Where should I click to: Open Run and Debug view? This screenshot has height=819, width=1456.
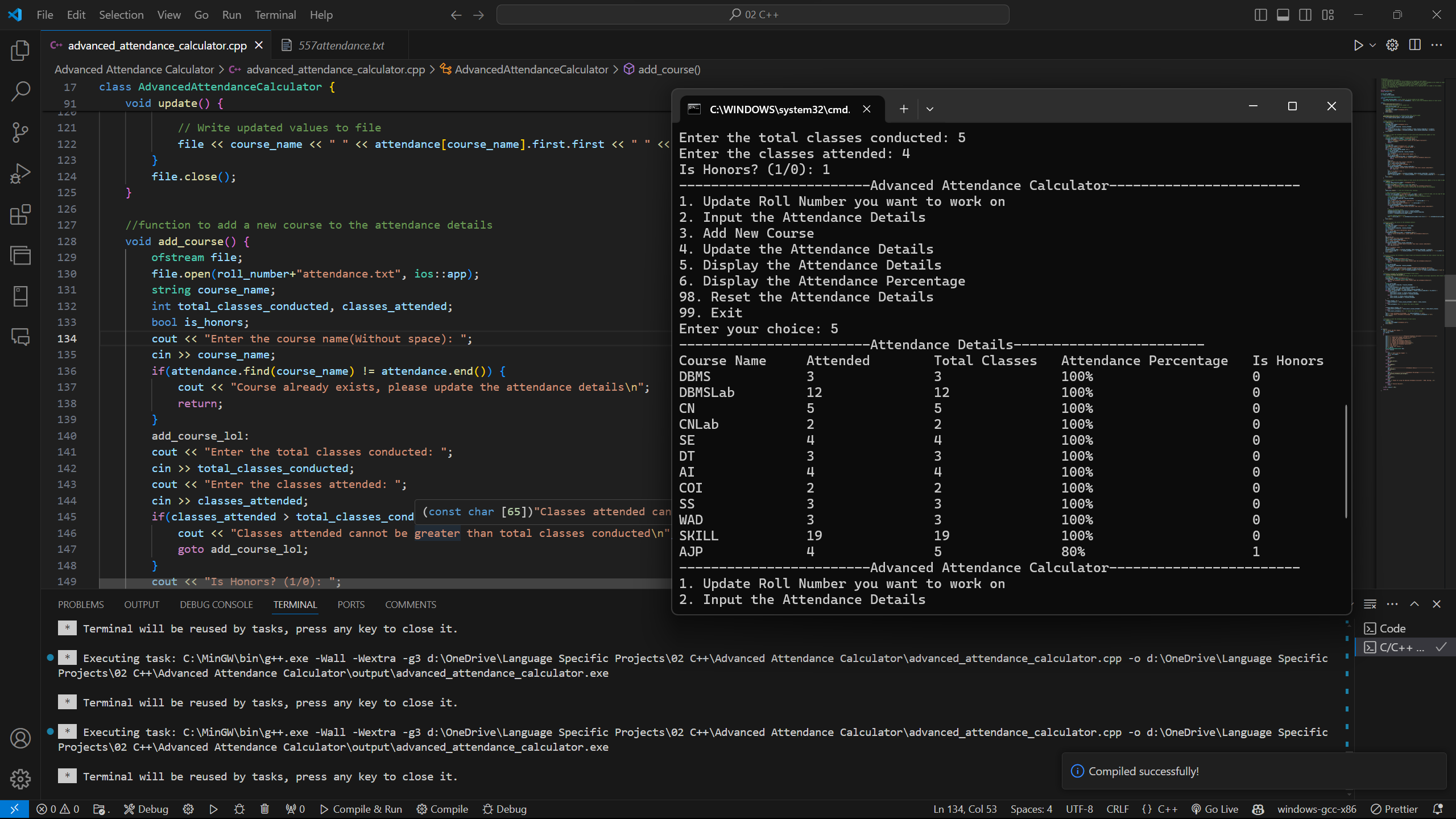point(20,173)
